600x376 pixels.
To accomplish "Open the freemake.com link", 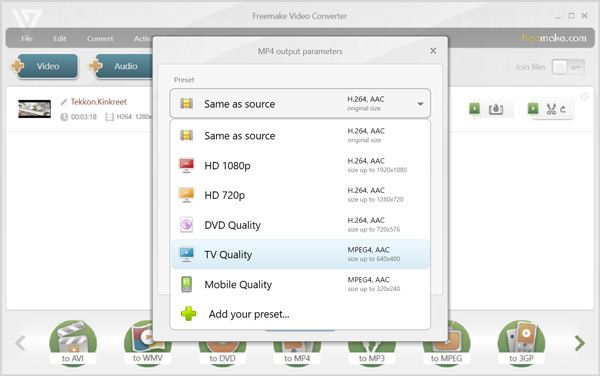I will coord(554,38).
